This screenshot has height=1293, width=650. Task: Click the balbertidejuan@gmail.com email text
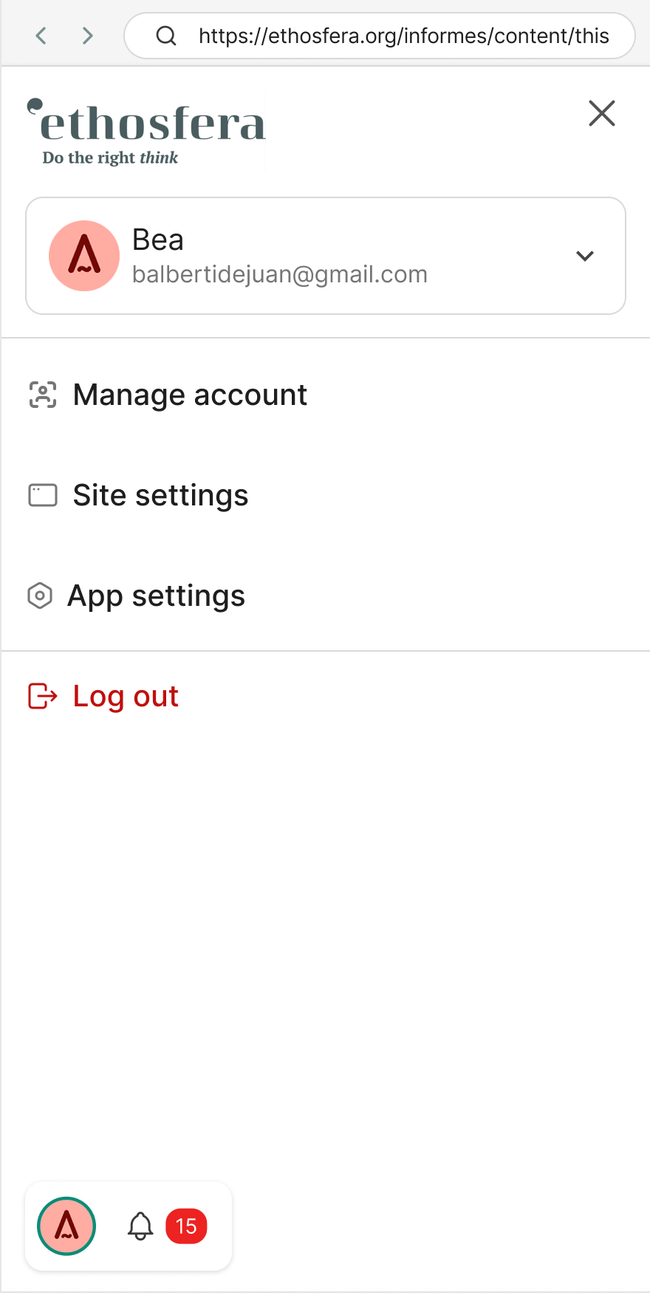pos(280,274)
